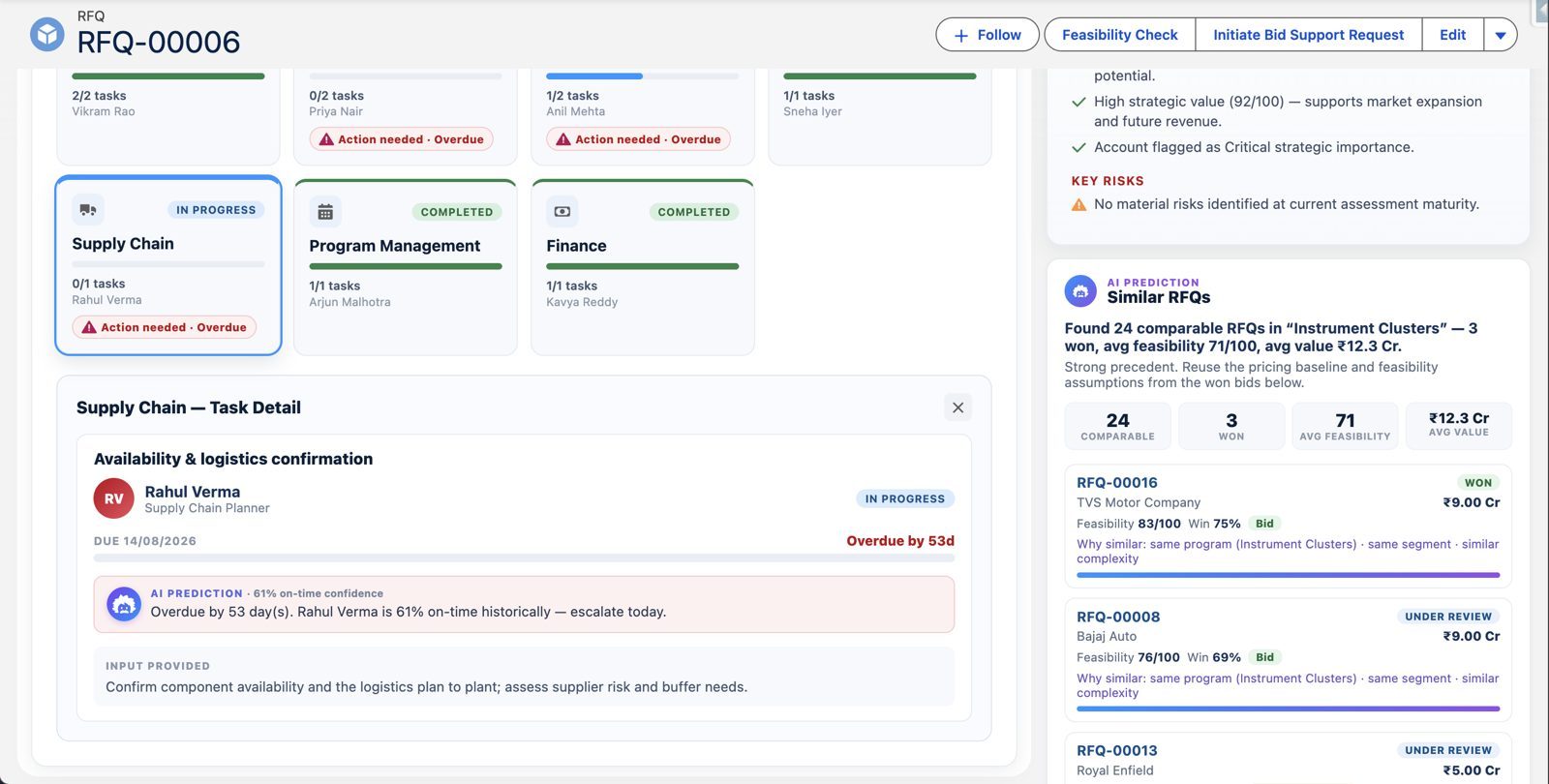Click the DUE 14/08/2026 date text
Screen dimensions: 1549x784
145,541
